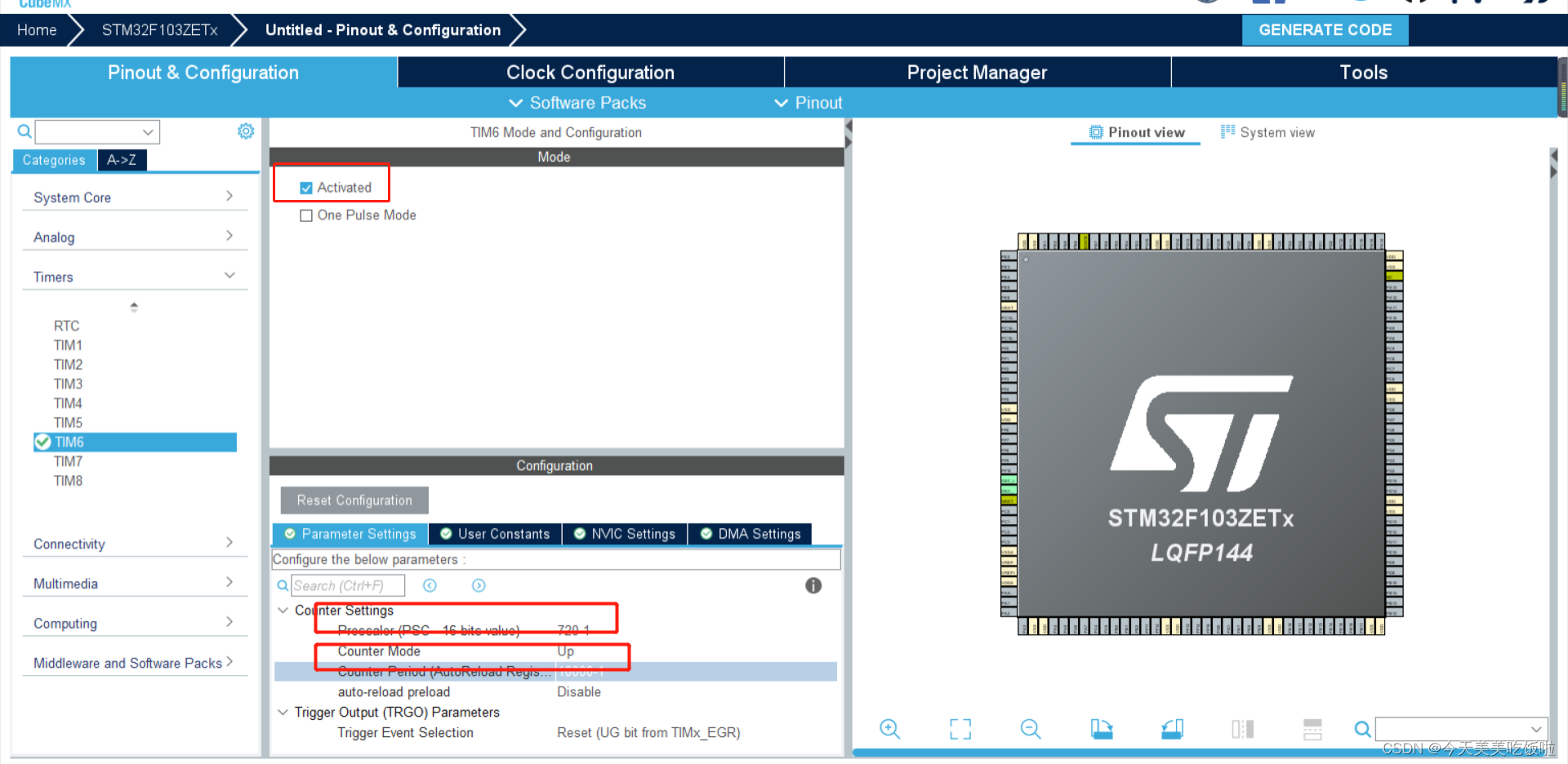Expand the Analog category
Screen dimensions: 1568x764
coord(135,237)
